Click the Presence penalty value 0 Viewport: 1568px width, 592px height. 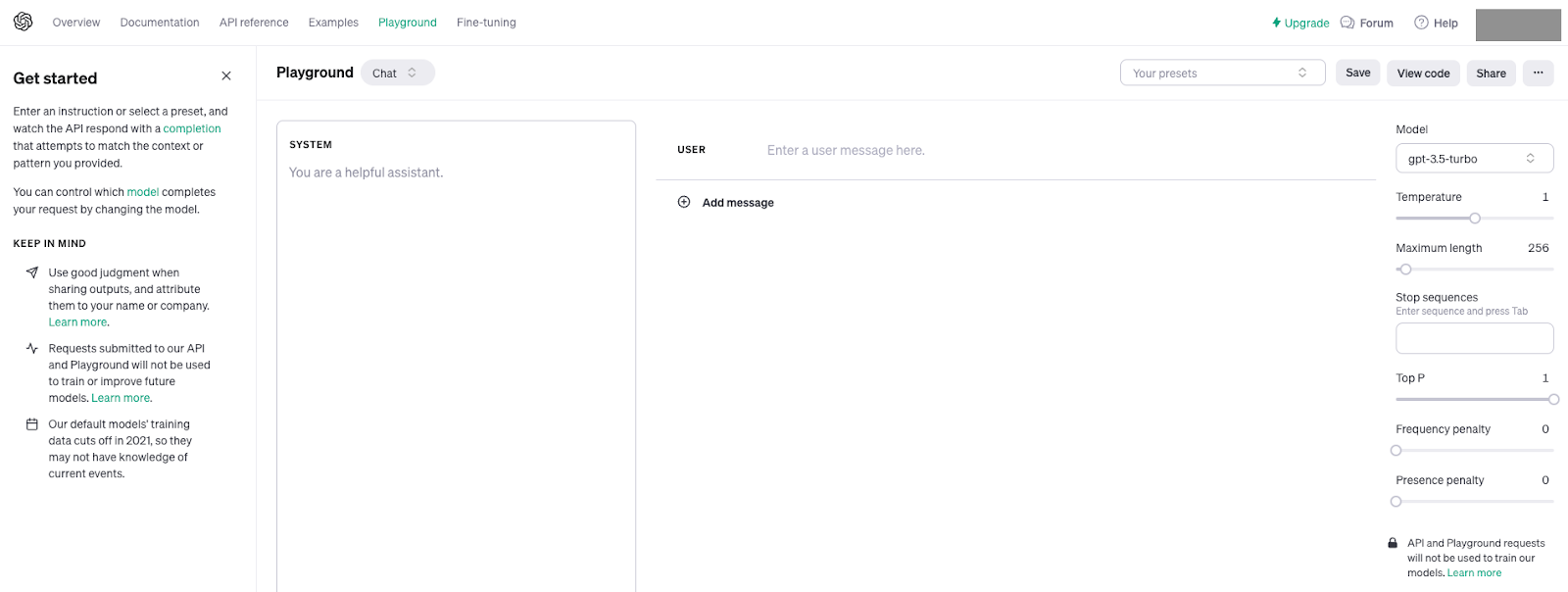click(x=1545, y=480)
